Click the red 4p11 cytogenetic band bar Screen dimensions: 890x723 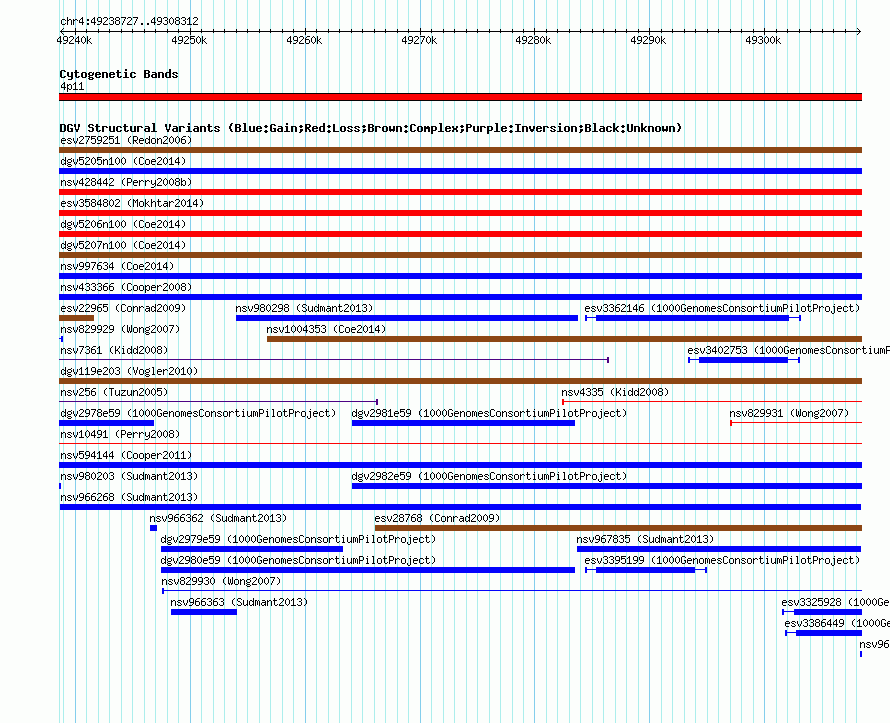click(460, 97)
